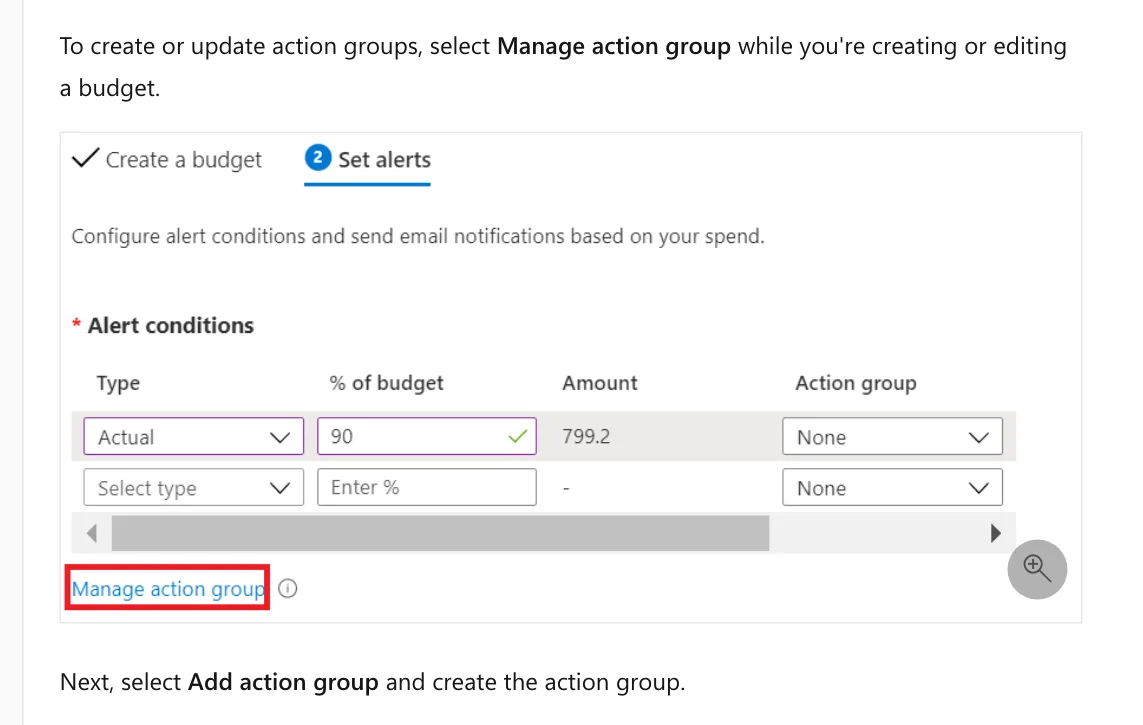Screen dimensions: 1143x725
Task: Click info icon beside Manage action group
Action: point(288,589)
